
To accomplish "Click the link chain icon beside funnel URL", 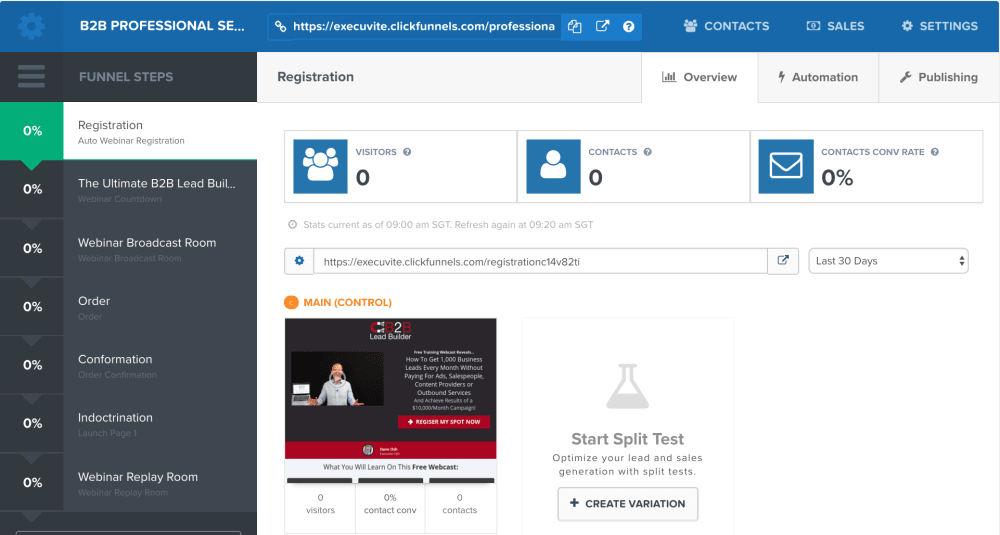I will [x=281, y=26].
